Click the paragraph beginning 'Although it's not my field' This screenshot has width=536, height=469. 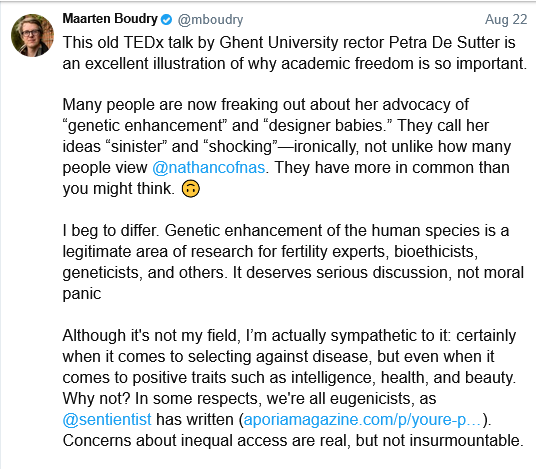click(x=293, y=388)
